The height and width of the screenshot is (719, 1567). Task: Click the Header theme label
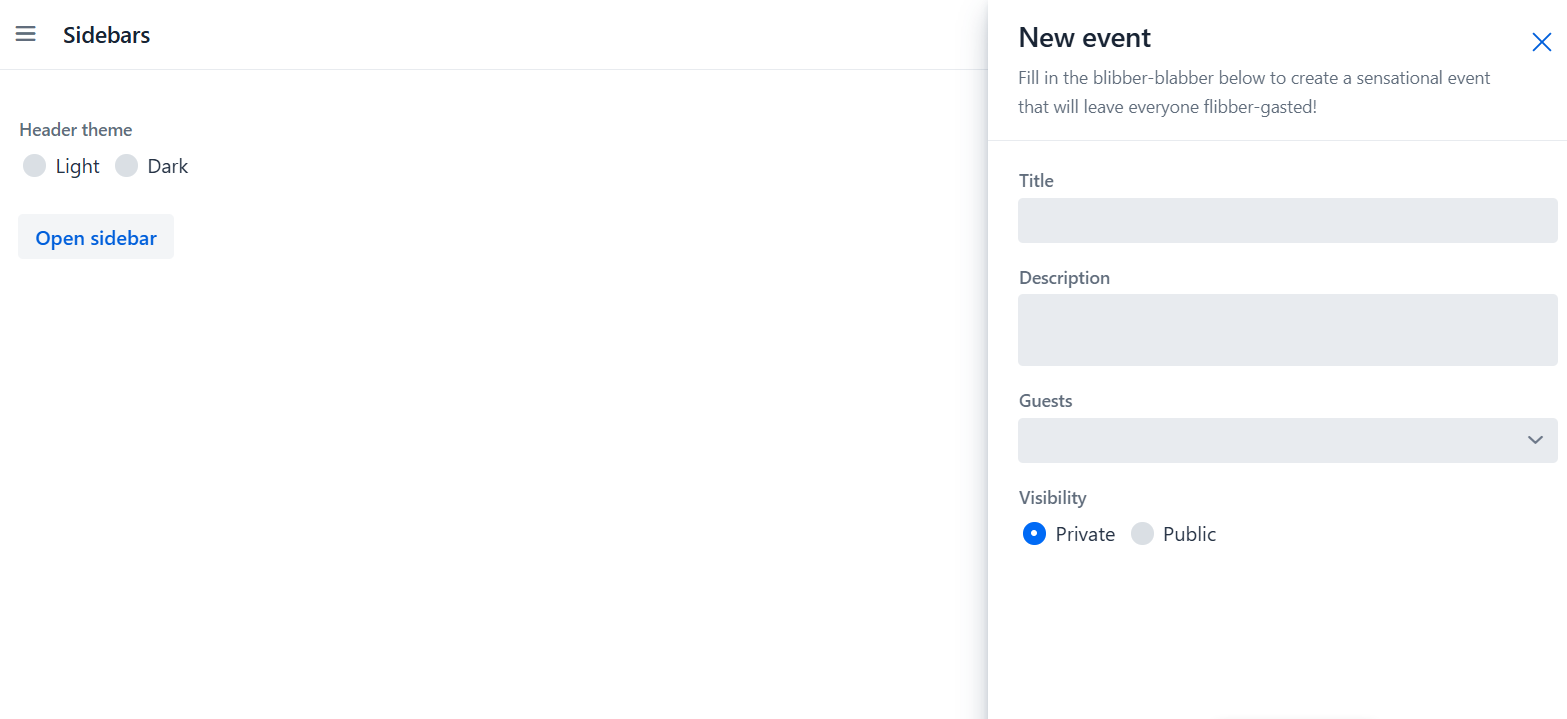pos(76,130)
